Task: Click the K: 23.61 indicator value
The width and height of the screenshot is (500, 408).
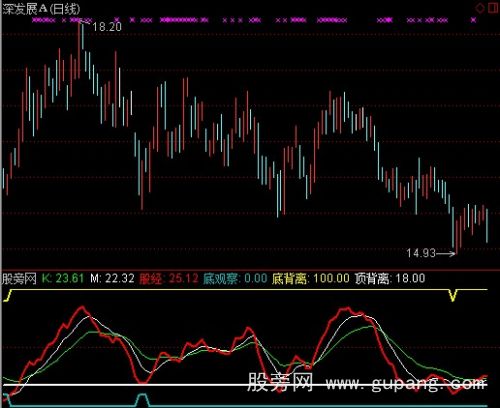Action: click(x=63, y=278)
